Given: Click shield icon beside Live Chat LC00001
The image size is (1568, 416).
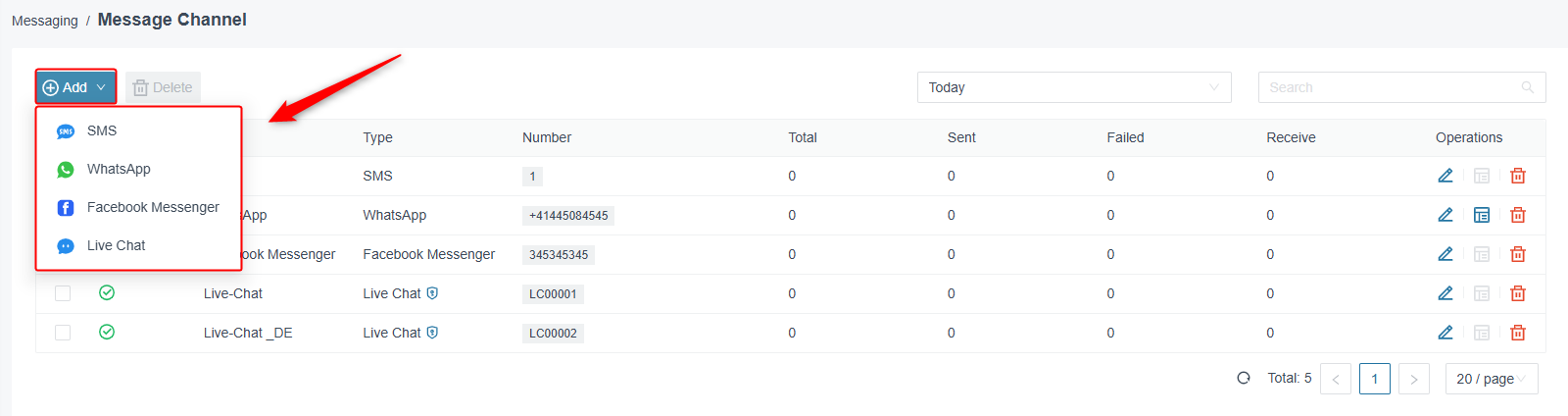Looking at the screenshot, I should (x=432, y=293).
